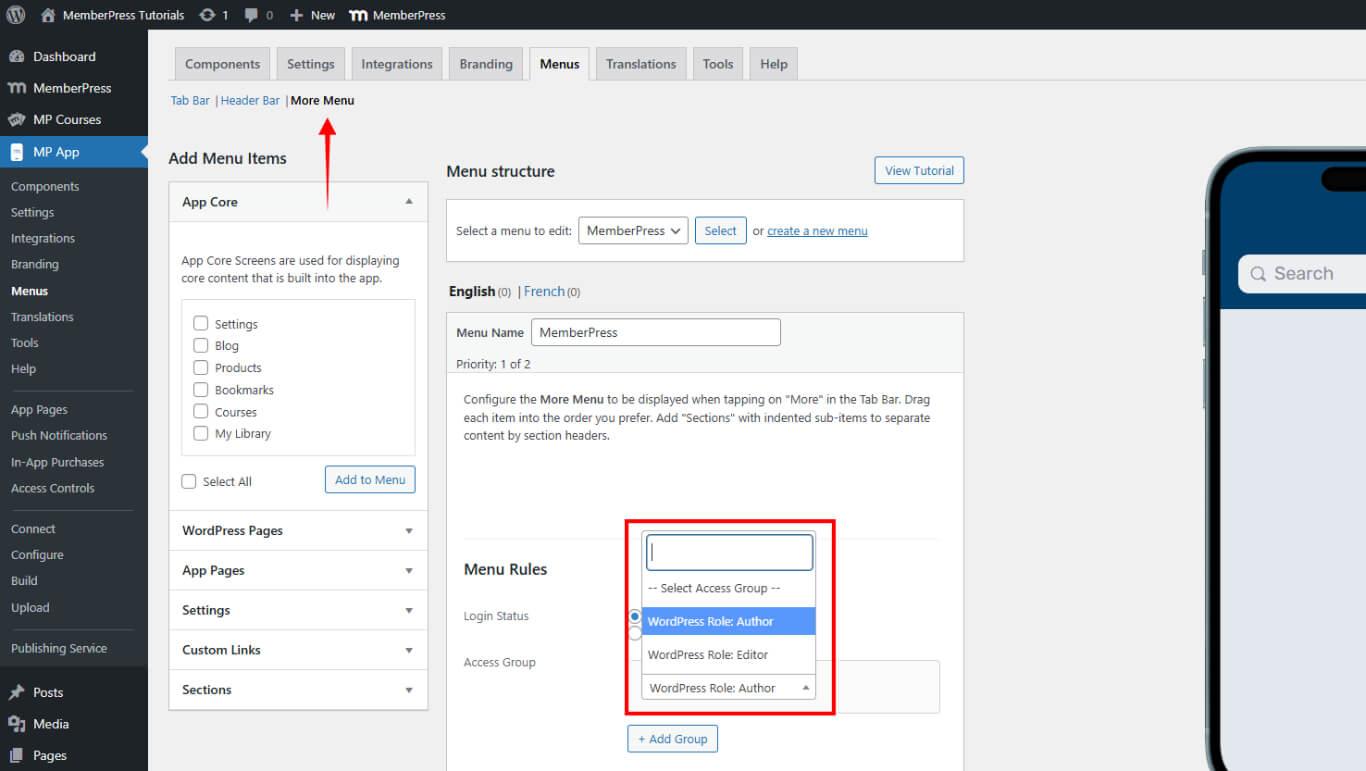Open MP Courses from sidebar icon

(x=16, y=120)
